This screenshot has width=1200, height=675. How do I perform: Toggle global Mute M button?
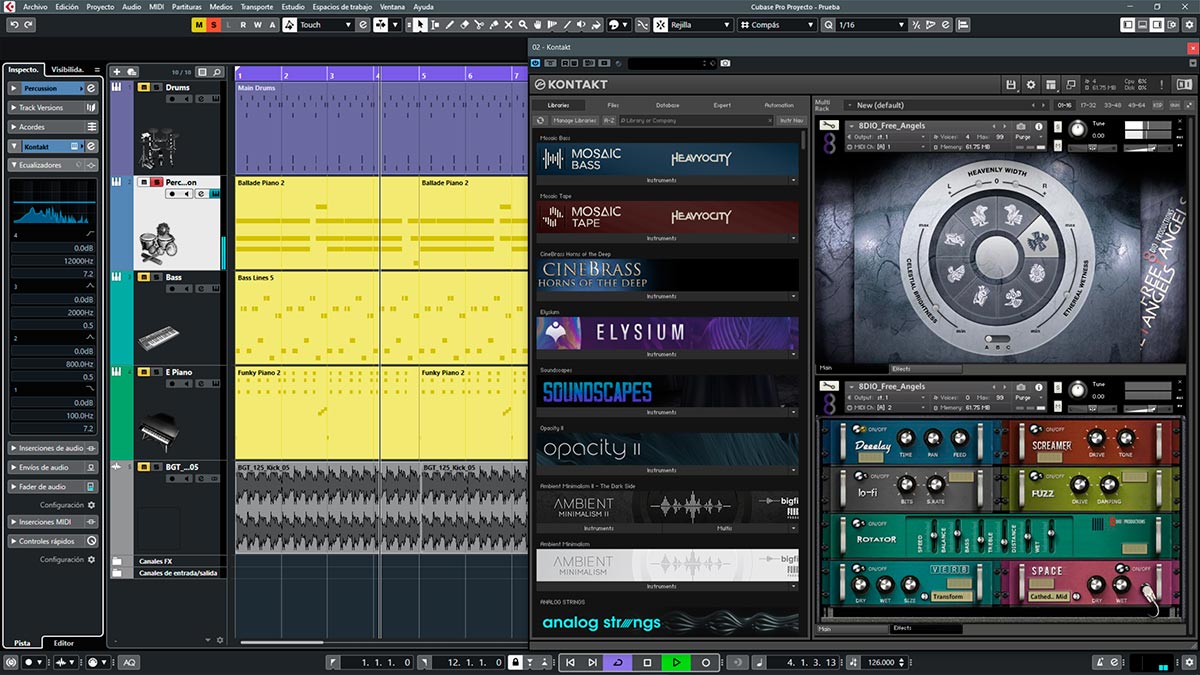coord(200,25)
